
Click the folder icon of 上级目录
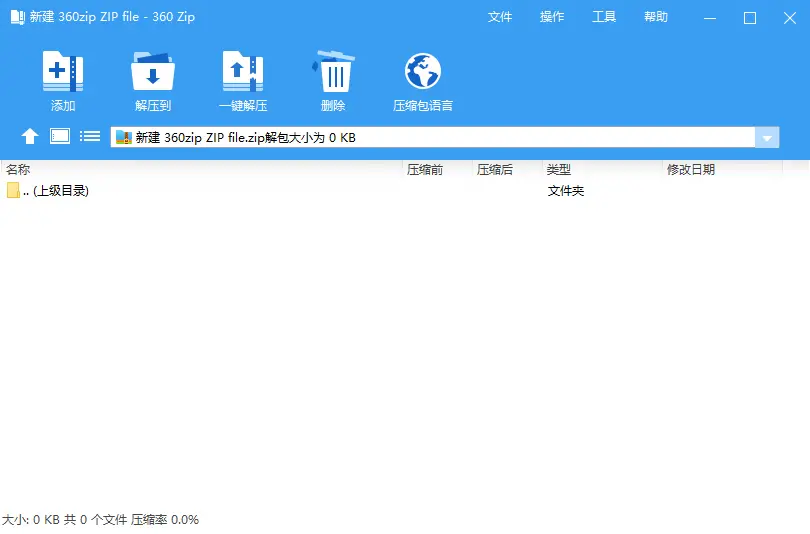click(x=13, y=190)
